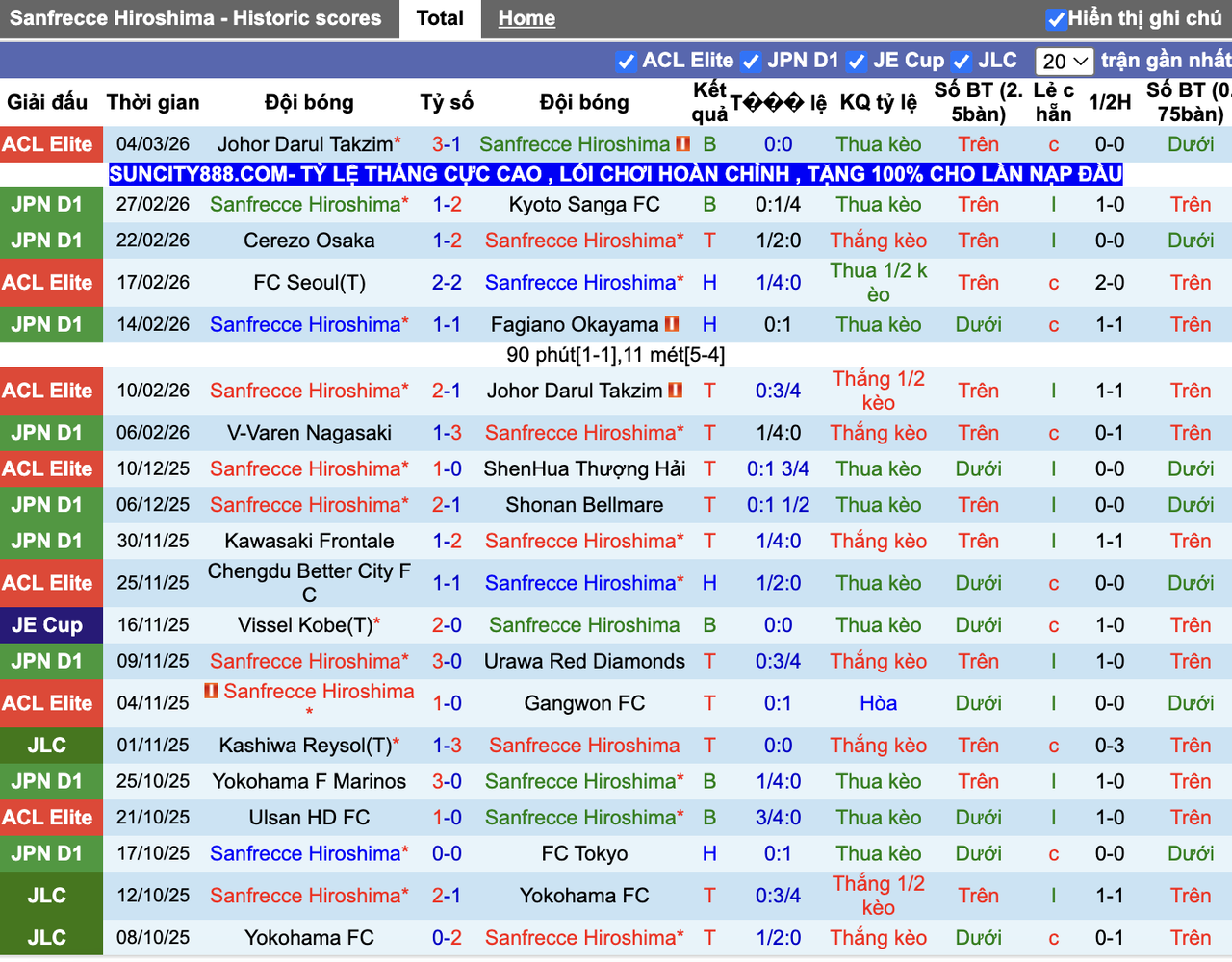Switch to the Total tab
This screenshot has width=1232, height=962.
coord(440,18)
